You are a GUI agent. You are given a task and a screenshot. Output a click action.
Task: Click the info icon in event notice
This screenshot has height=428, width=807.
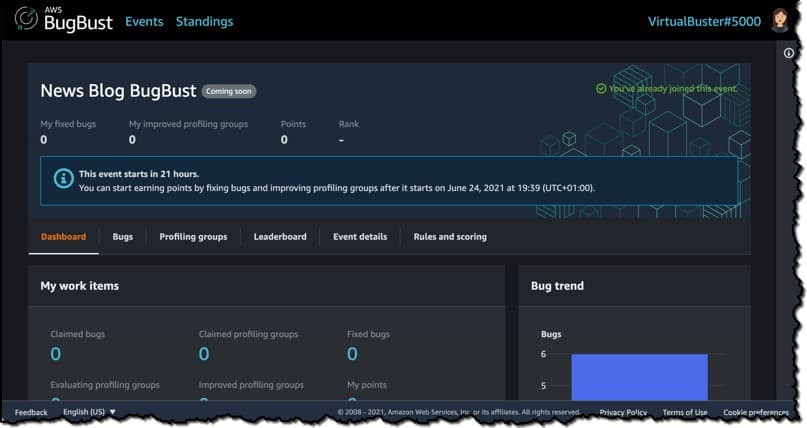pos(62,180)
